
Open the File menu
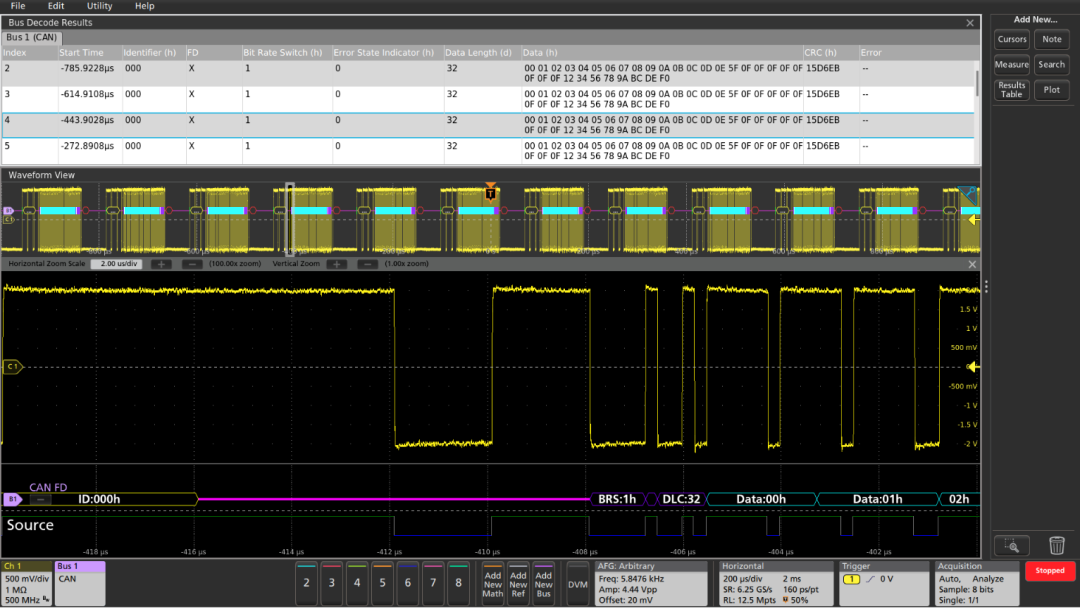click(x=18, y=6)
